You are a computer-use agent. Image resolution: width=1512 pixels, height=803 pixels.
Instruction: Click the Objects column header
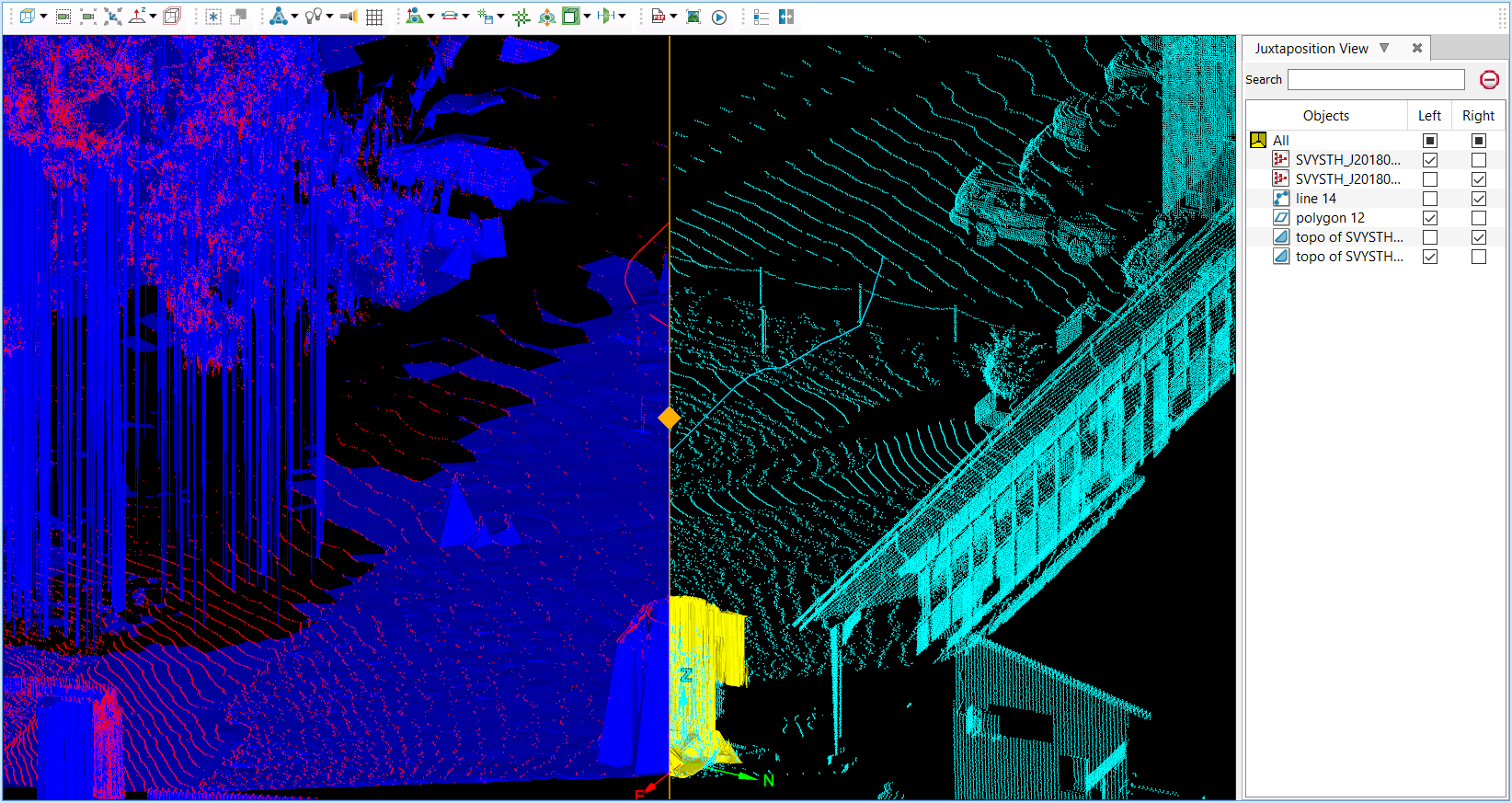pos(1326,116)
